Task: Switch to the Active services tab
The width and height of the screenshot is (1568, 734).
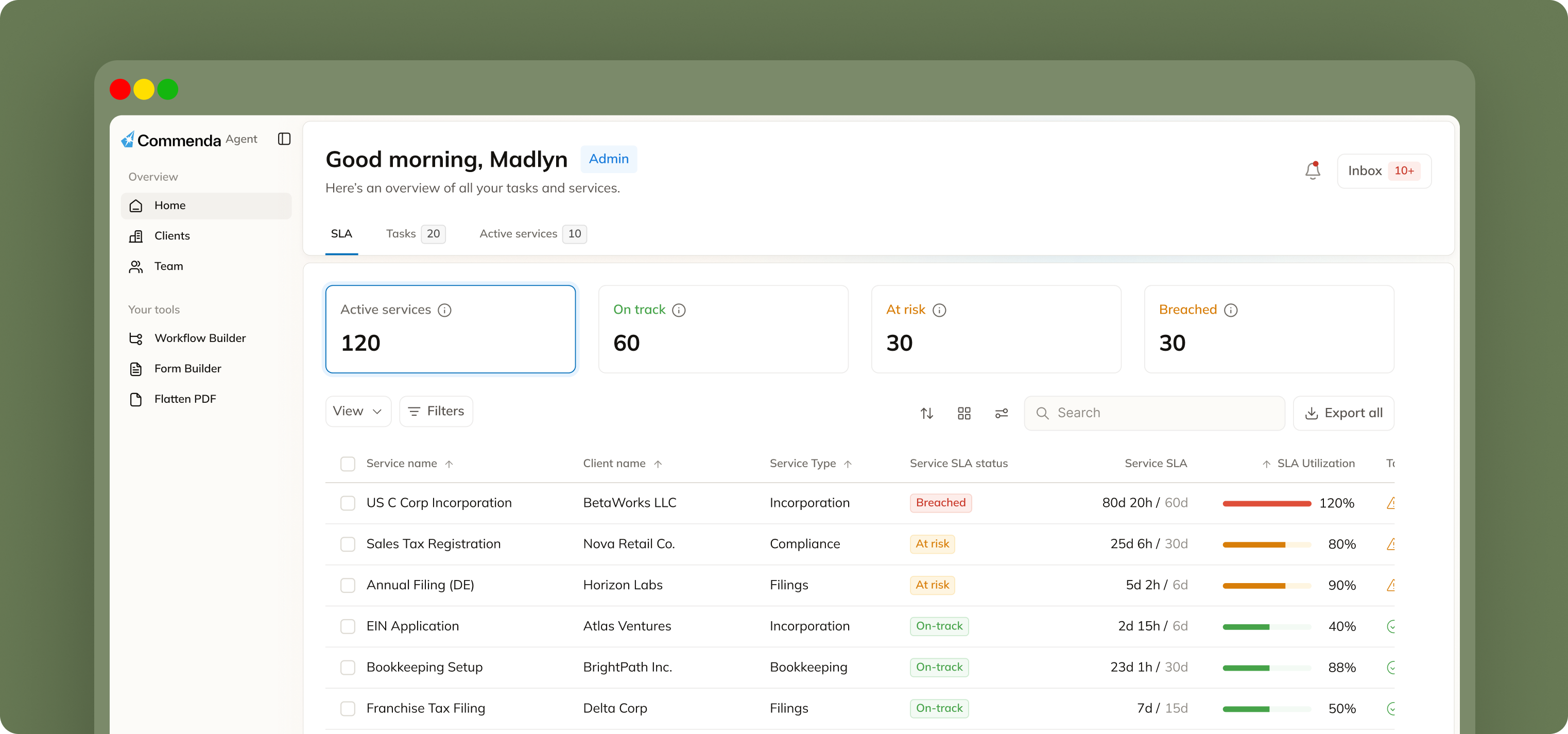Action: [532, 234]
